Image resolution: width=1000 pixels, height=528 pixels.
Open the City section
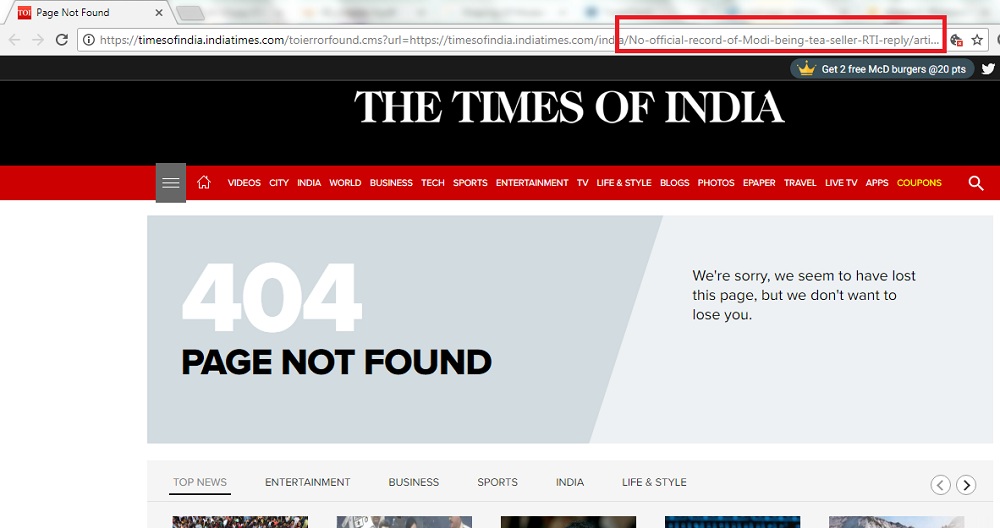point(279,182)
